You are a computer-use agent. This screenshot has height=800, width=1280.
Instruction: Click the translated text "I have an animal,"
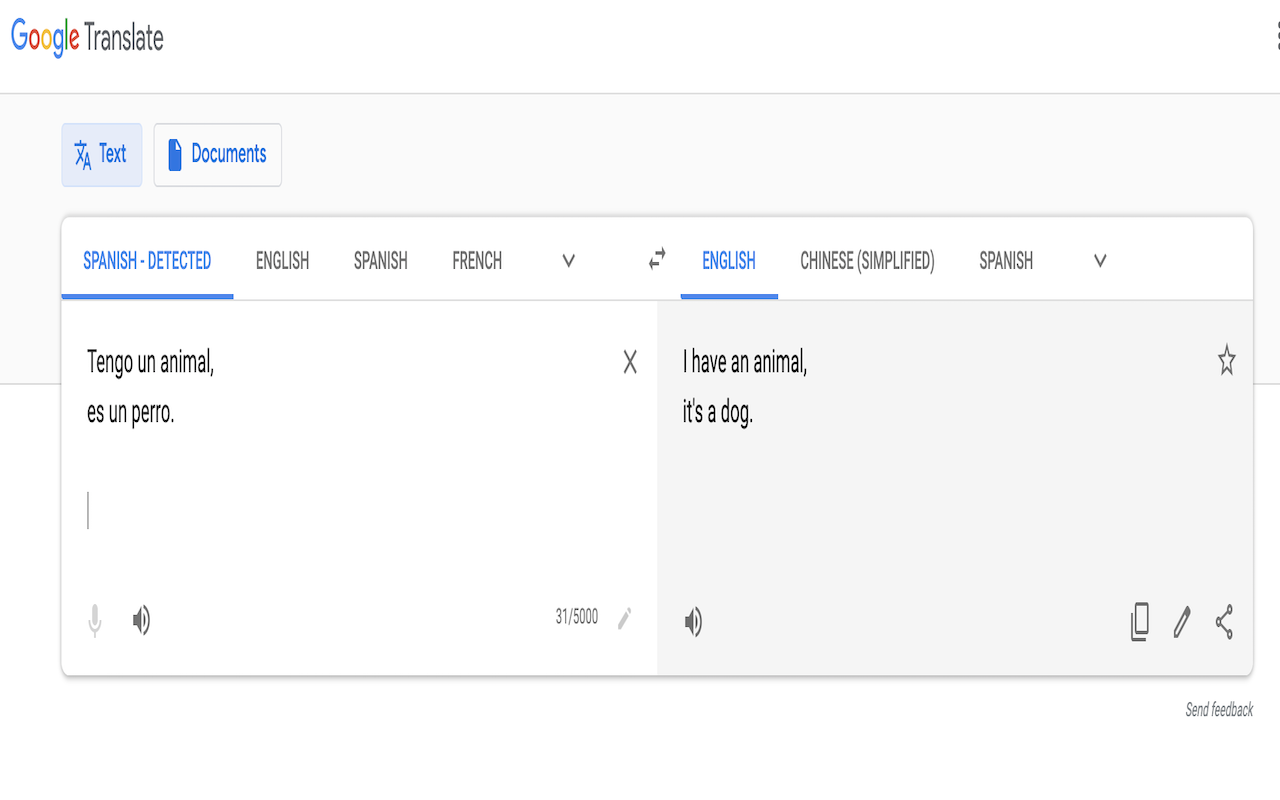coord(745,362)
